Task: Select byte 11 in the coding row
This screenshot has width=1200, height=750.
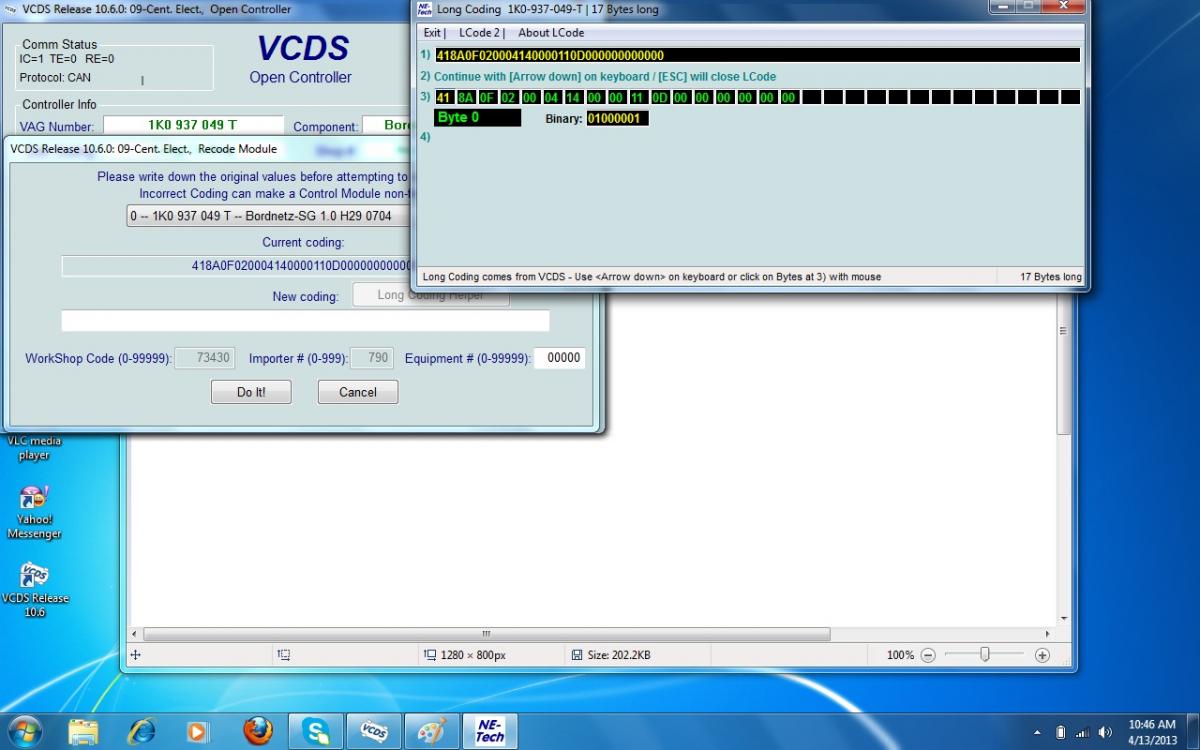Action: (638, 97)
